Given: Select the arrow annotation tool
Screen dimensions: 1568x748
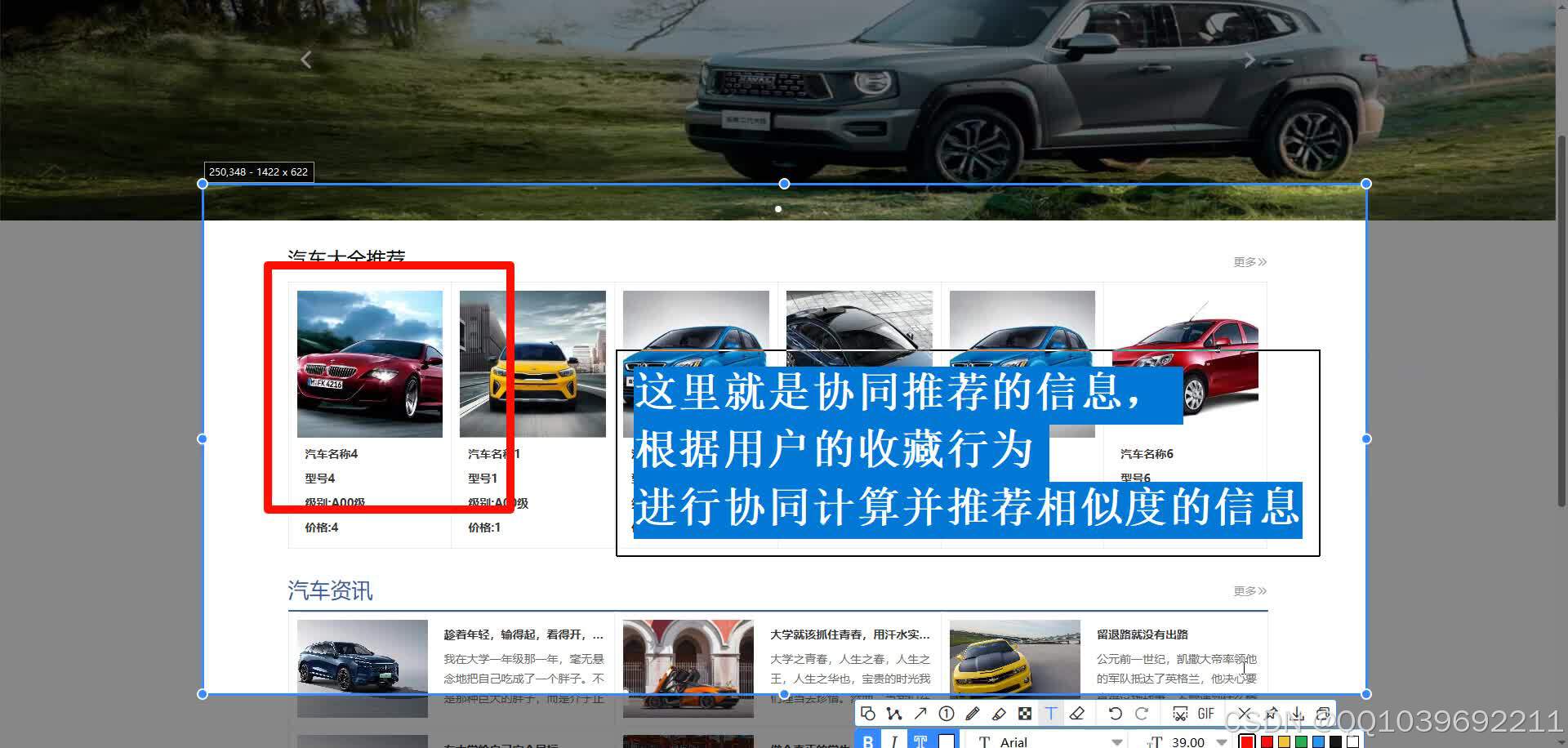Looking at the screenshot, I should (920, 714).
